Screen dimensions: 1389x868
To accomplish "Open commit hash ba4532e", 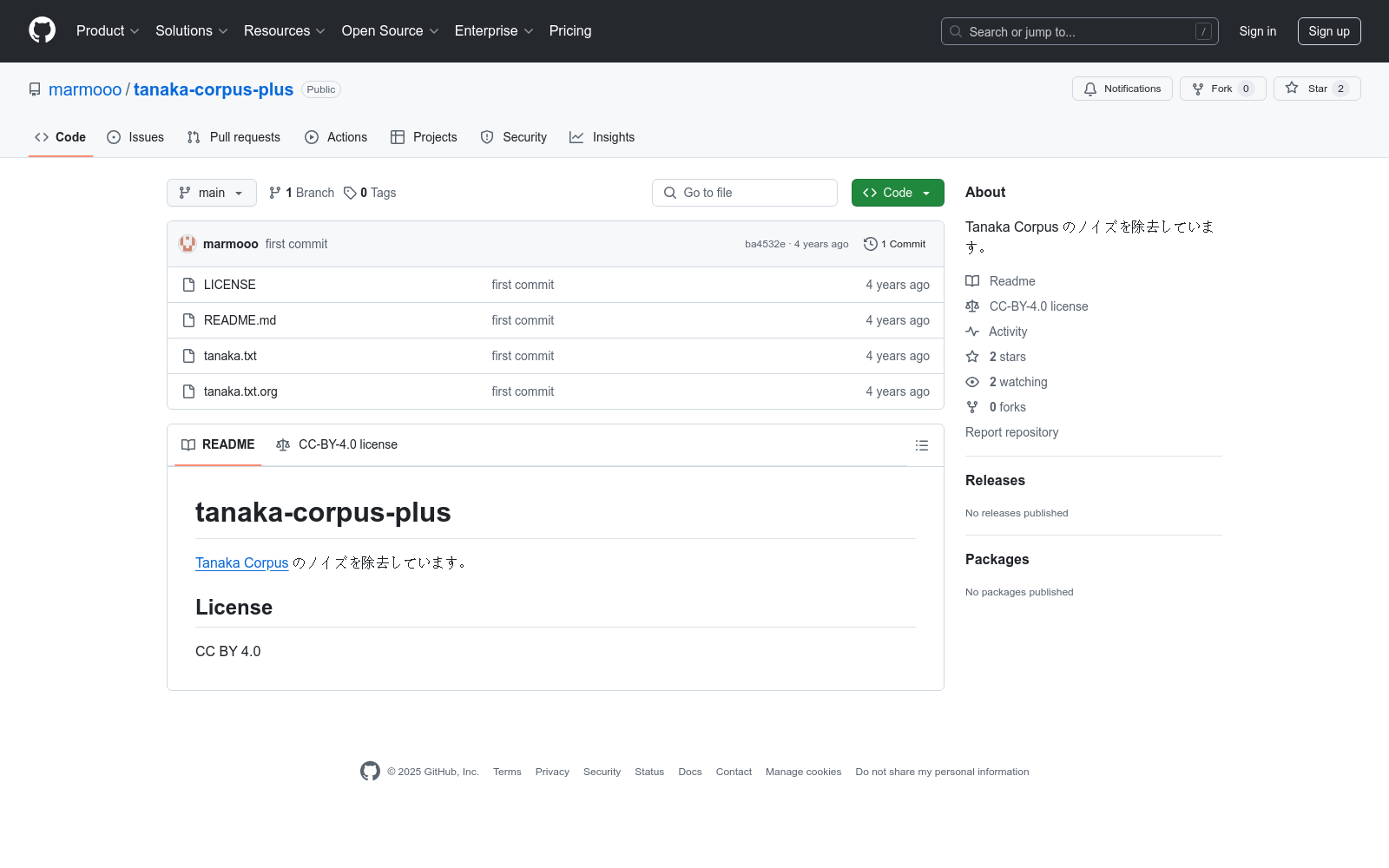I will 765,244.
